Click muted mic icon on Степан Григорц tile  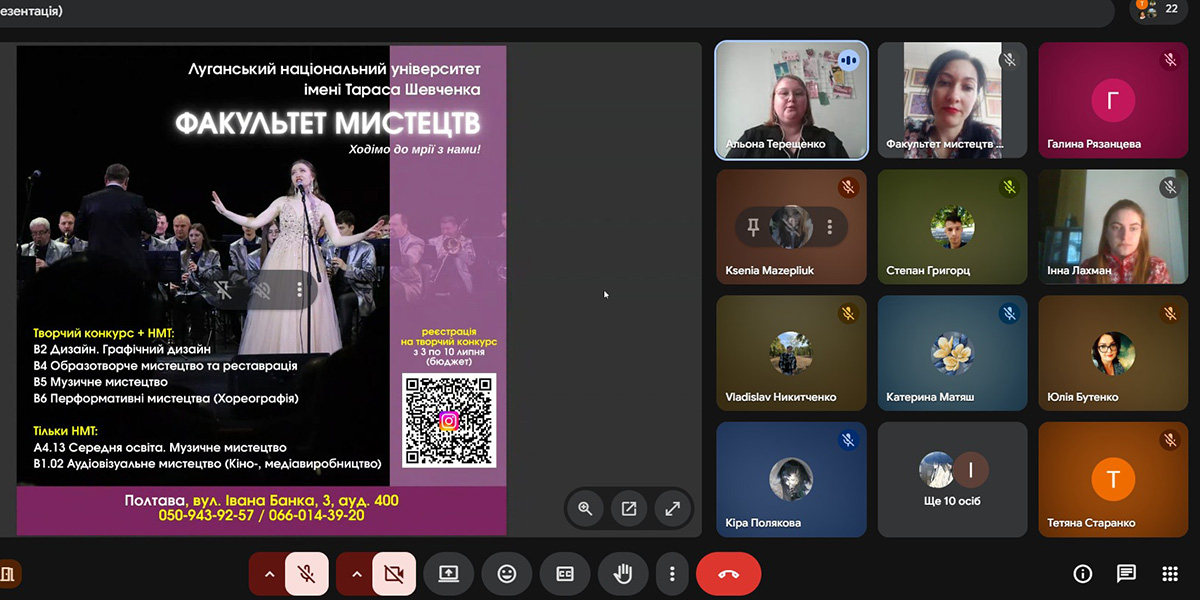coord(1009,187)
